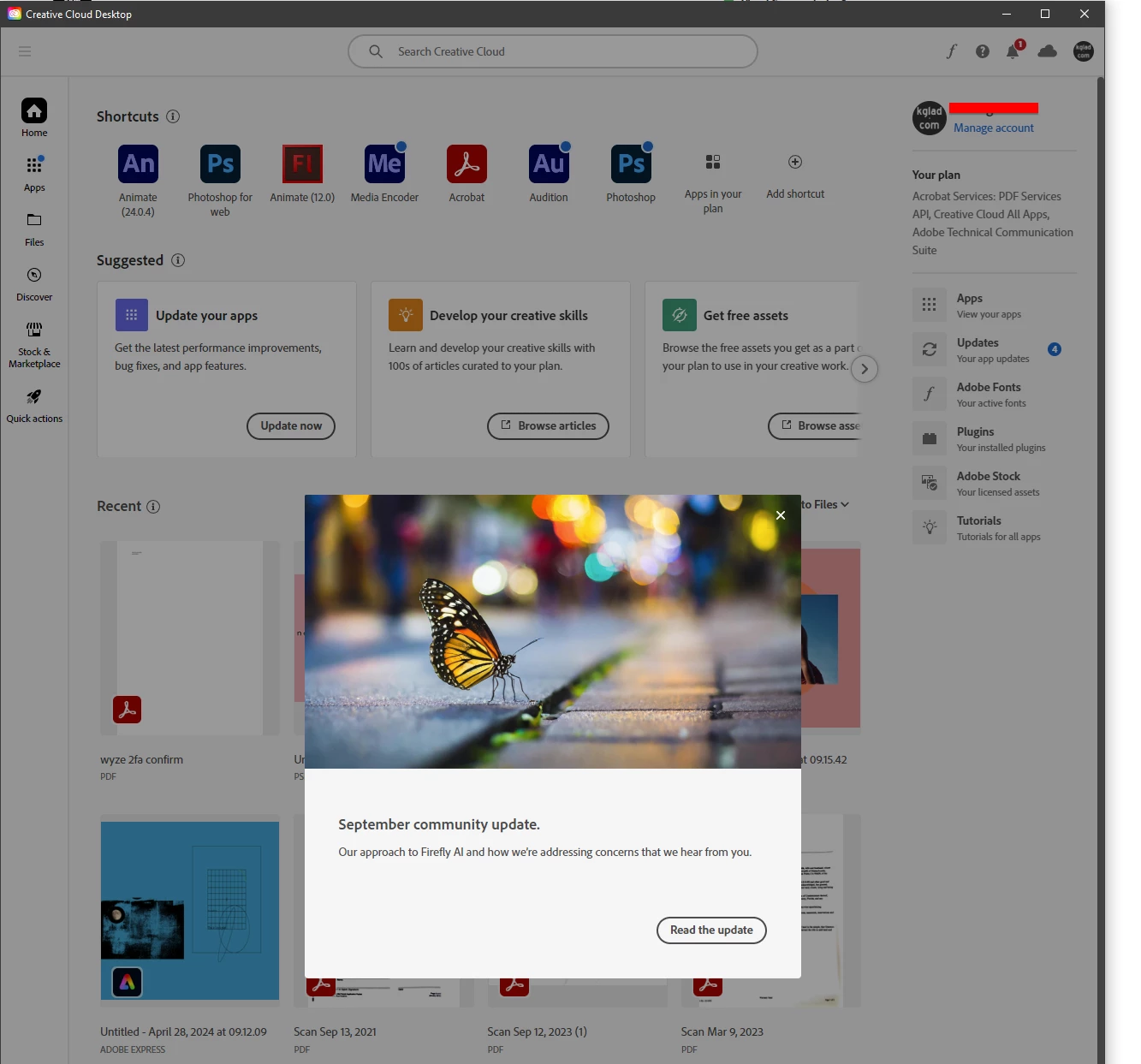This screenshot has height=1064, width=1141.
Task: Open Adobe Stock in the right panel
Action: 993,483
